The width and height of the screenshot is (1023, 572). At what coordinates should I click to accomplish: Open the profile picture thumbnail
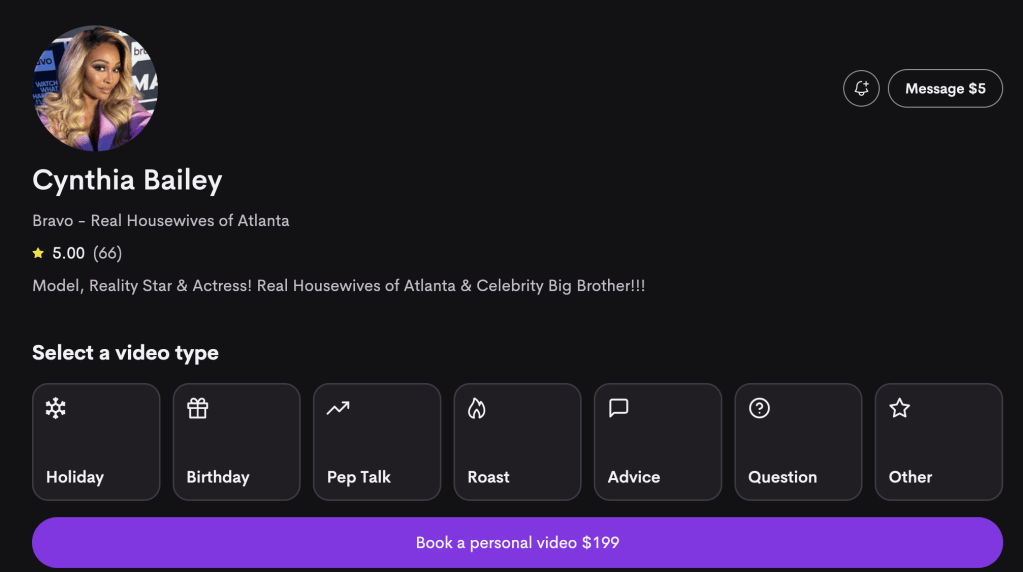(x=95, y=89)
